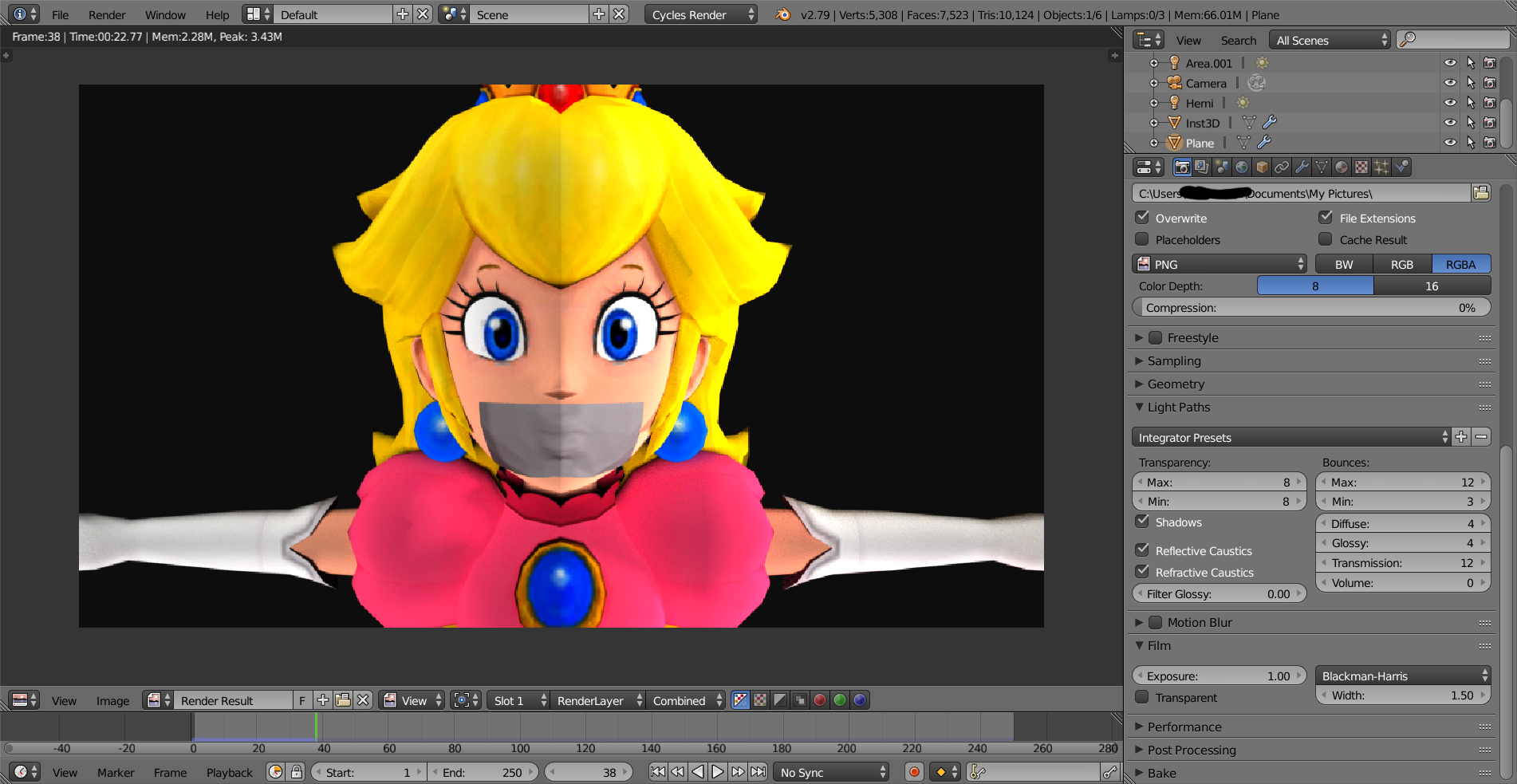Open the Object properties tab (cube icon)
The image size is (1517, 784).
coord(1262,167)
